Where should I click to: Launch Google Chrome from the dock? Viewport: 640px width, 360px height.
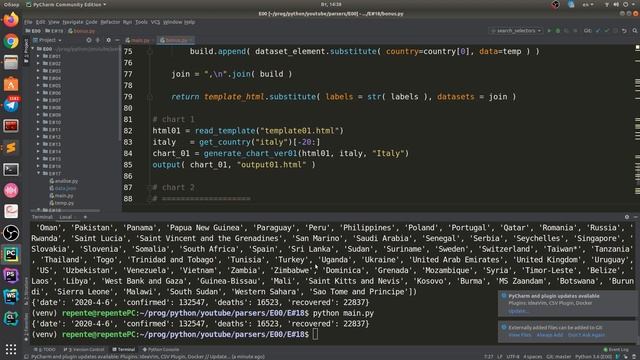pyautogui.click(x=11, y=41)
